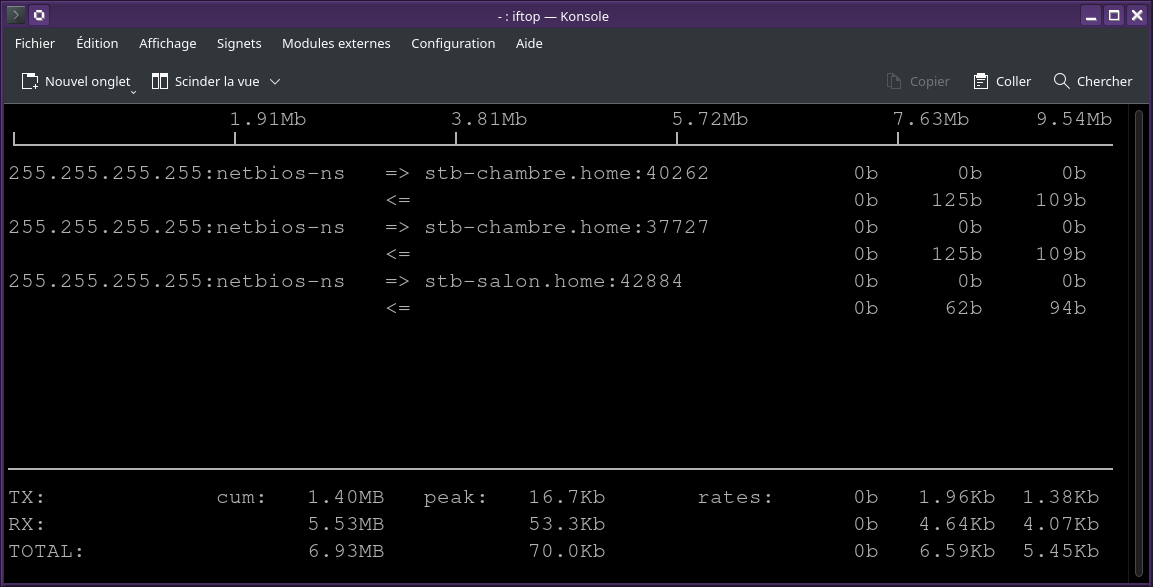Minimize the Konsole window
The height and width of the screenshot is (587, 1153).
1092,15
